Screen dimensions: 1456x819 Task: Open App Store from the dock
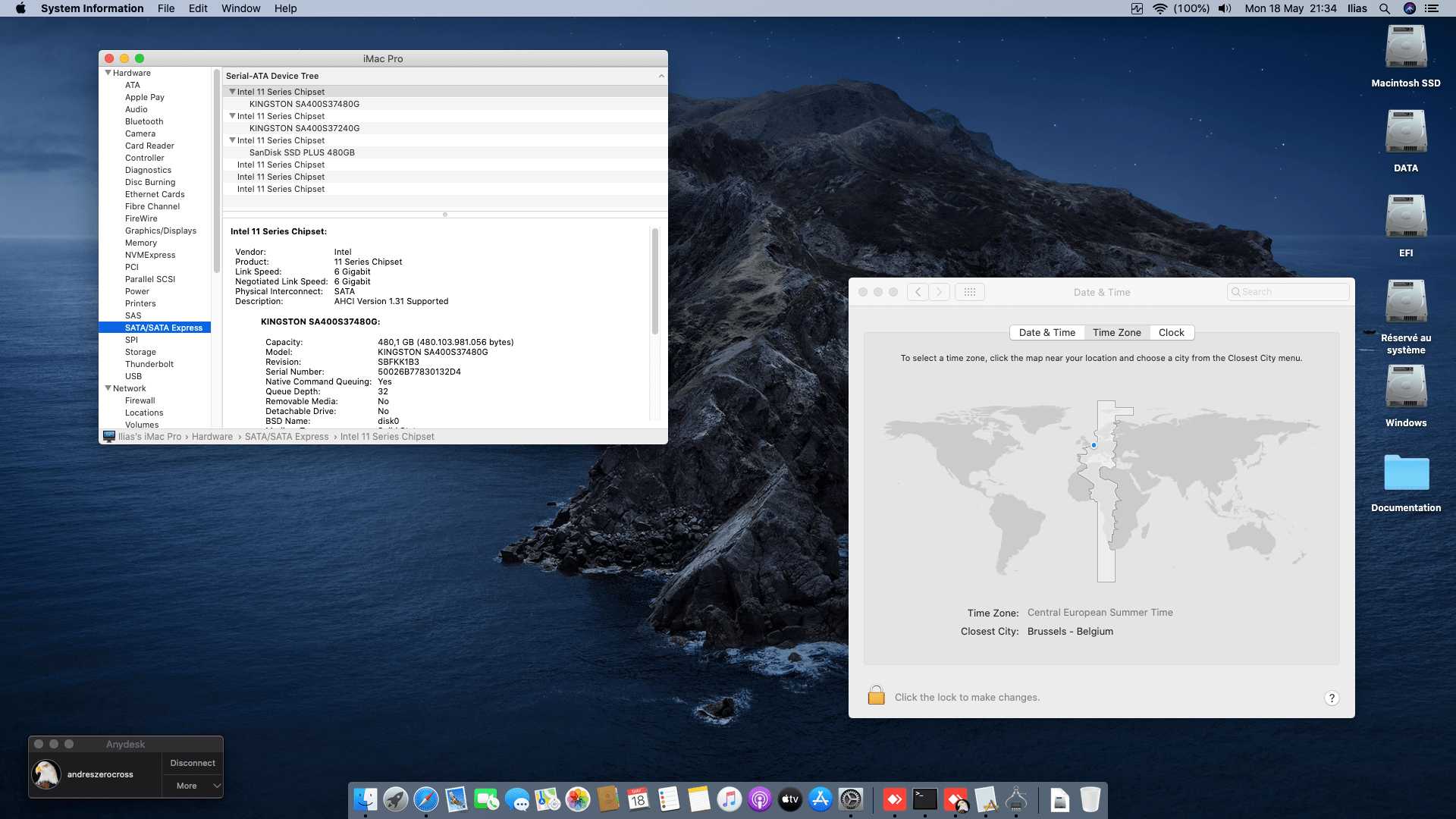(821, 799)
